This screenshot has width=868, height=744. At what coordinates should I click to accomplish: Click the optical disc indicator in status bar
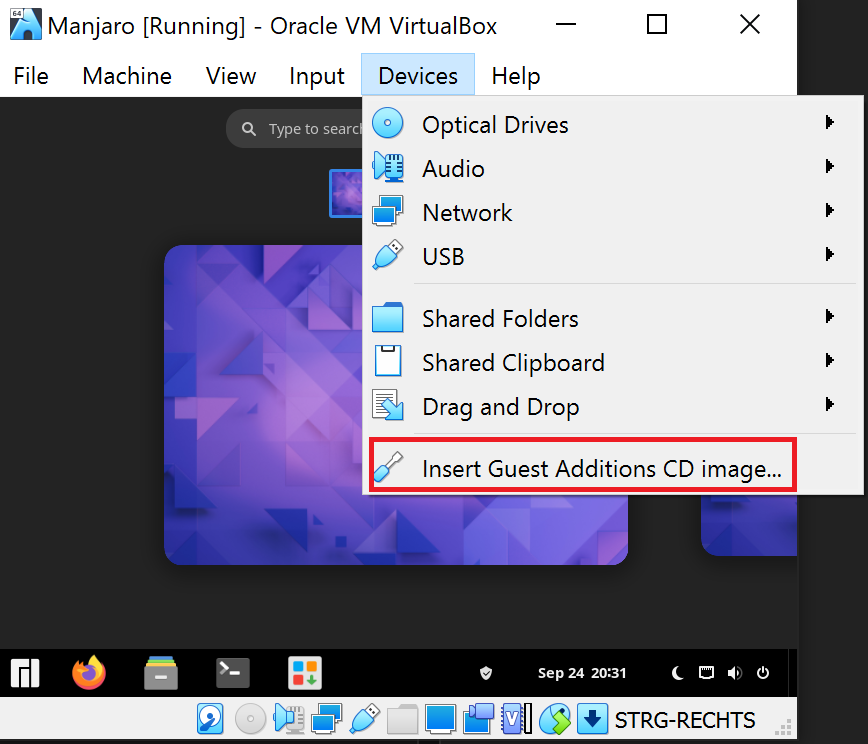tap(250, 719)
